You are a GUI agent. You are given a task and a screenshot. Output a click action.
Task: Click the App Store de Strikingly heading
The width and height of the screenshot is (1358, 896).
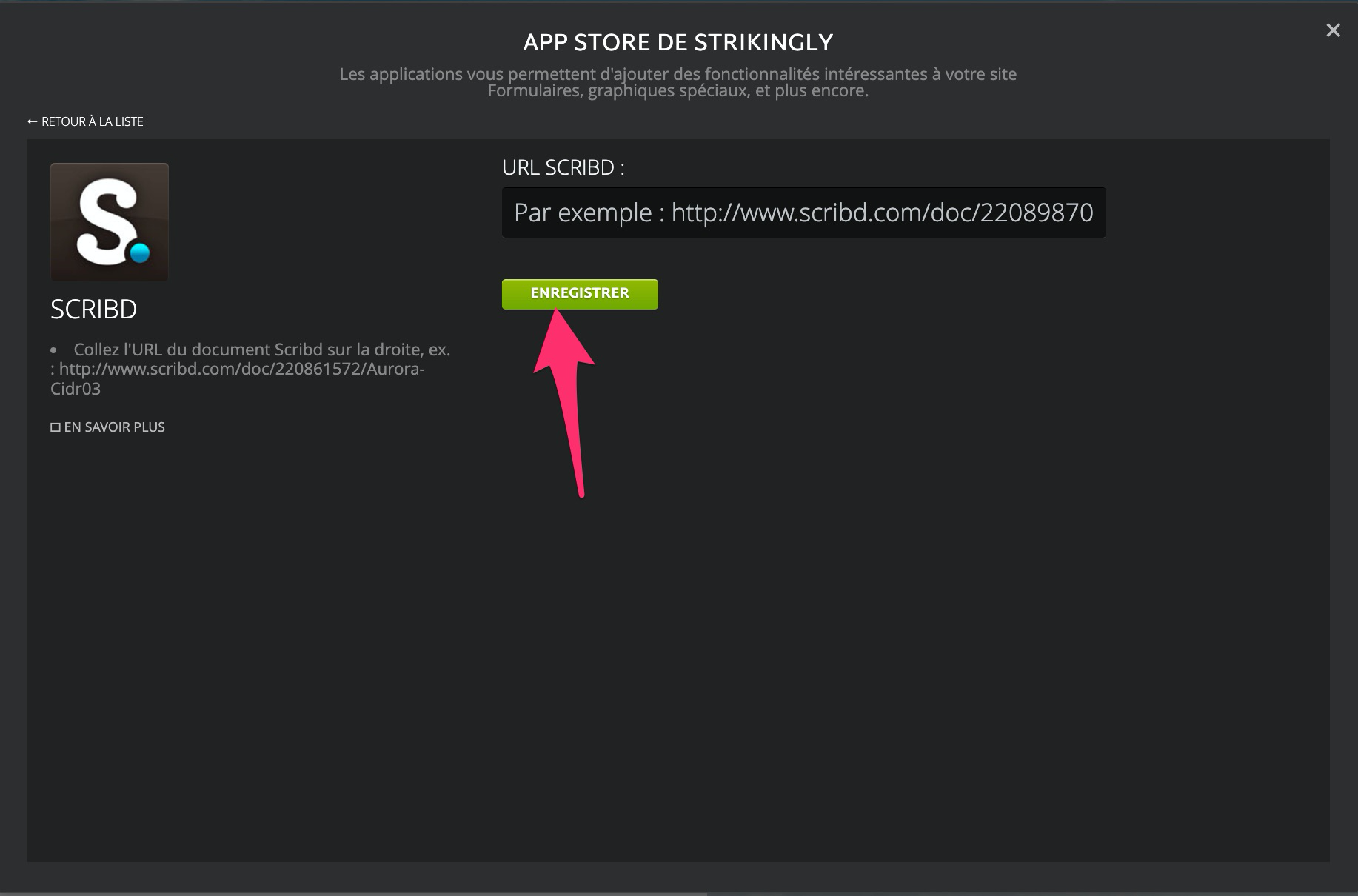(x=678, y=42)
